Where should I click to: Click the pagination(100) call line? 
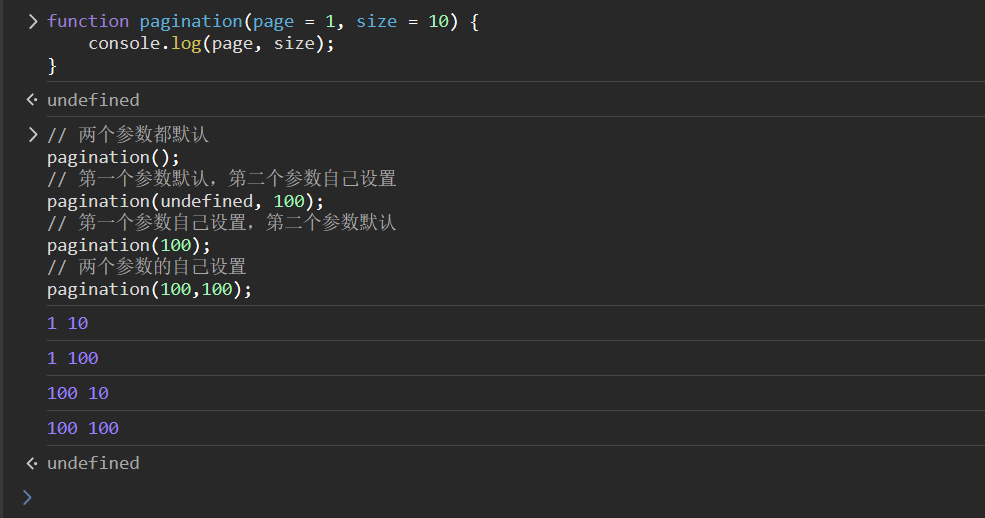coord(129,245)
